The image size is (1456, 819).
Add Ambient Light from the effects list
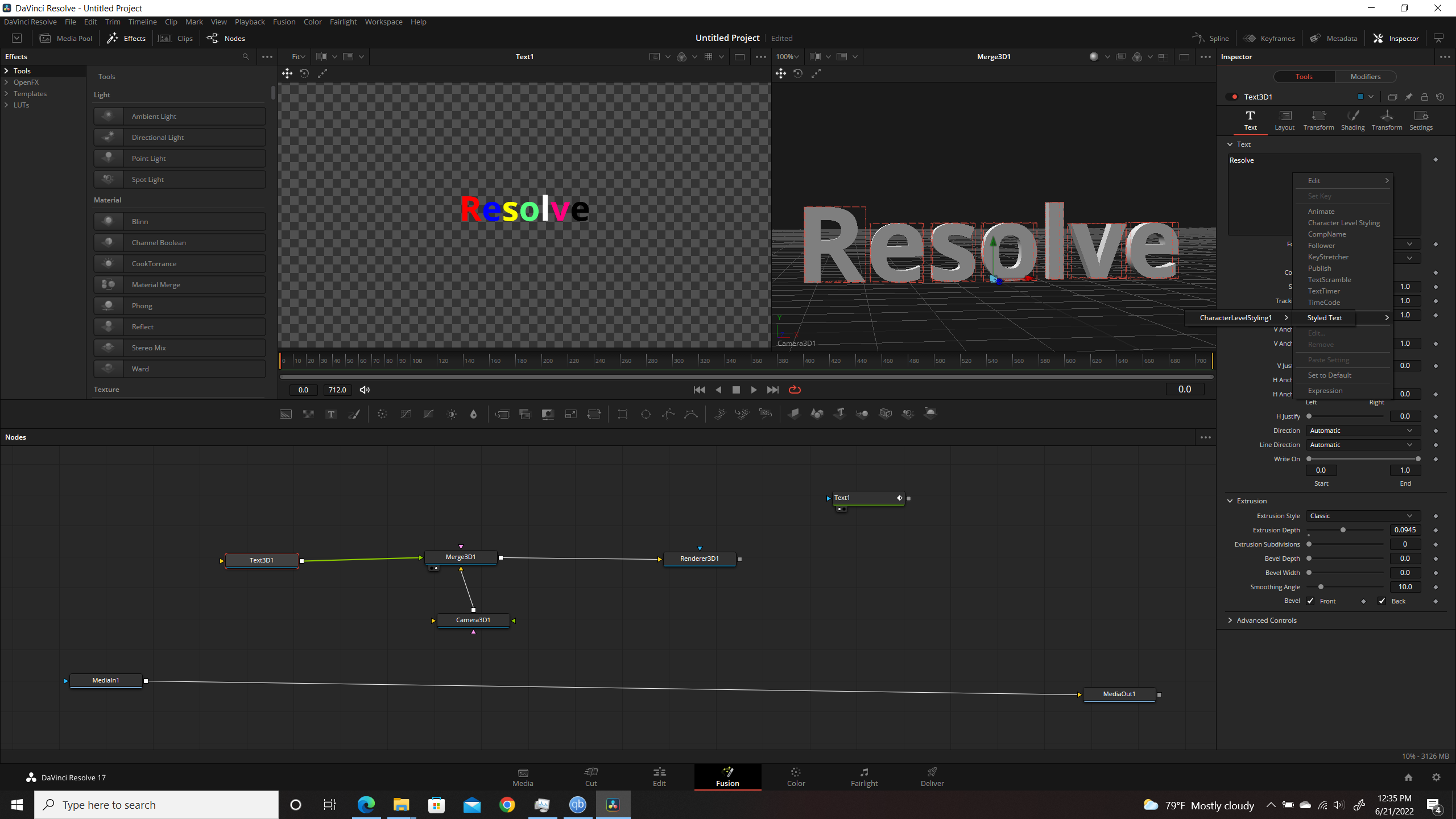tap(180, 117)
